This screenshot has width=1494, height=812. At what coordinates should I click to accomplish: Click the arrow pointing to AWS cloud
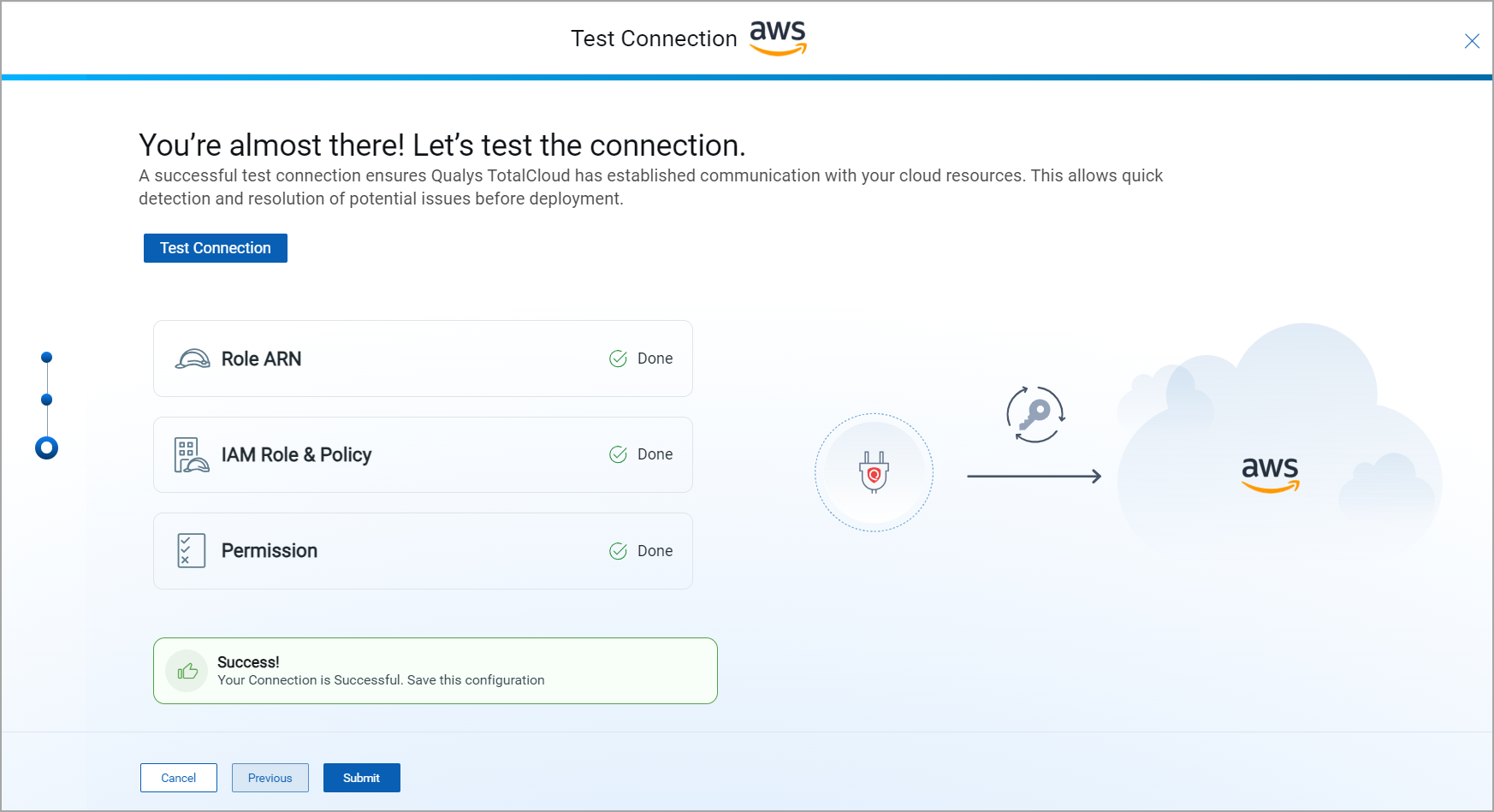coord(1034,477)
